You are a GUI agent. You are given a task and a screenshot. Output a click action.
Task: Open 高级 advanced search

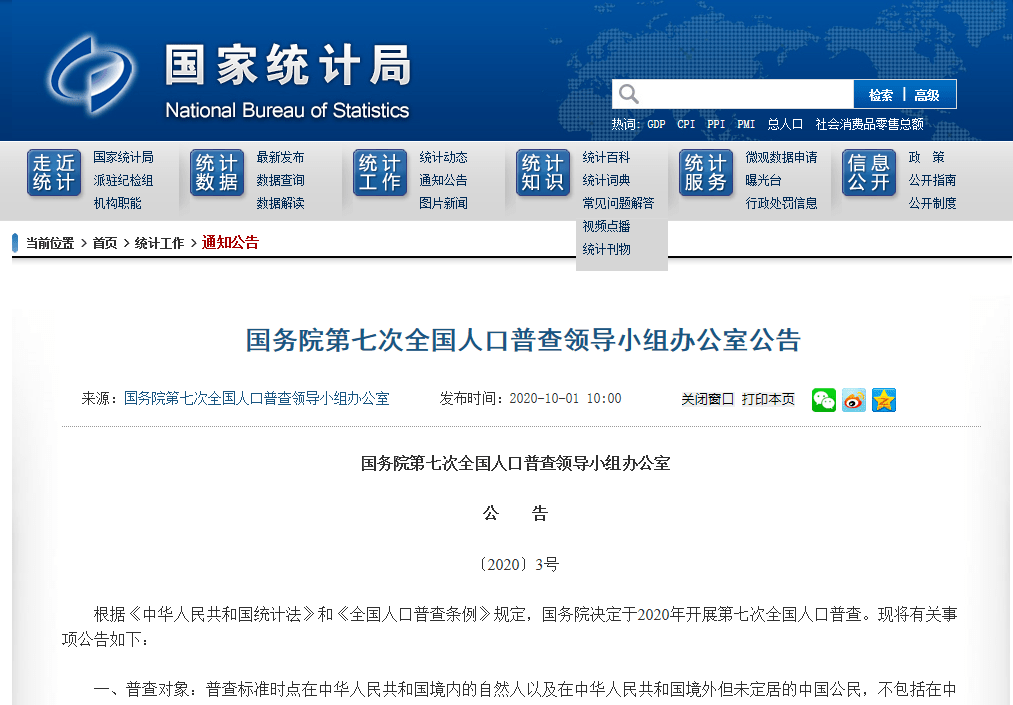(926, 95)
